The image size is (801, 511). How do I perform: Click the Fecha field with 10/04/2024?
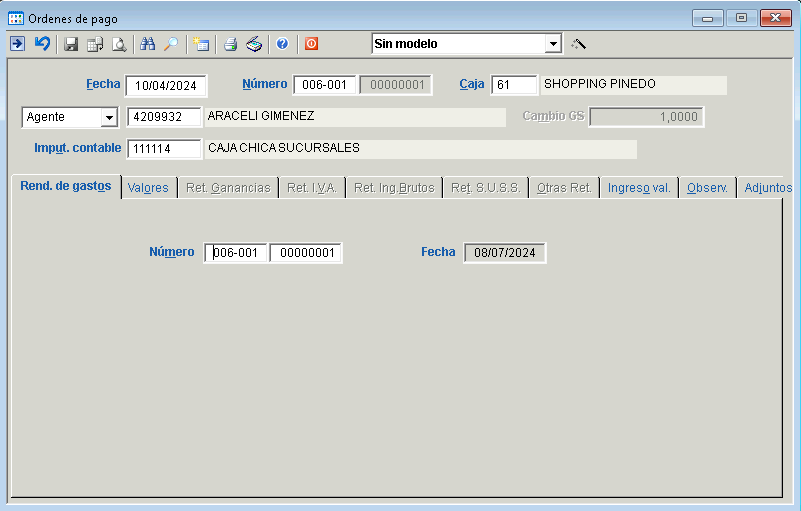point(166,86)
